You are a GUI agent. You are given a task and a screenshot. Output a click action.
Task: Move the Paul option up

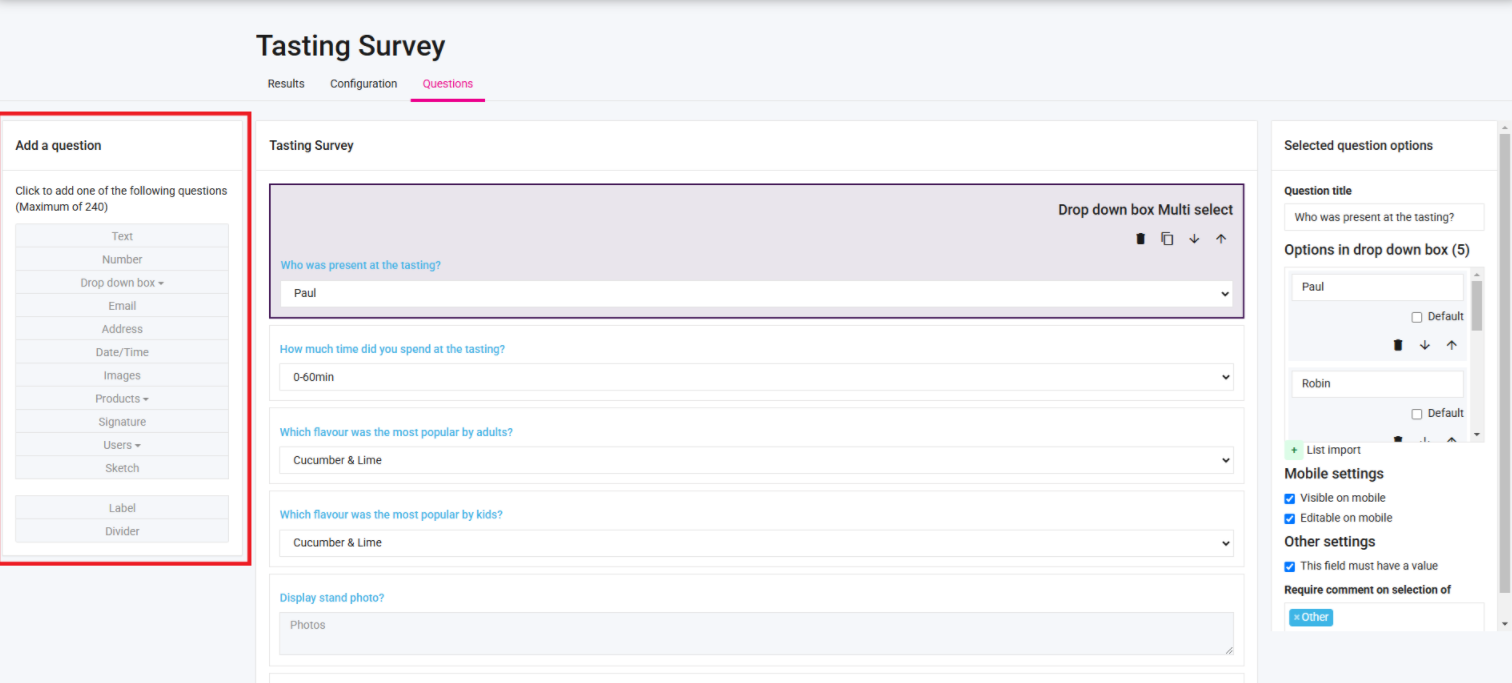pyautogui.click(x=1452, y=345)
